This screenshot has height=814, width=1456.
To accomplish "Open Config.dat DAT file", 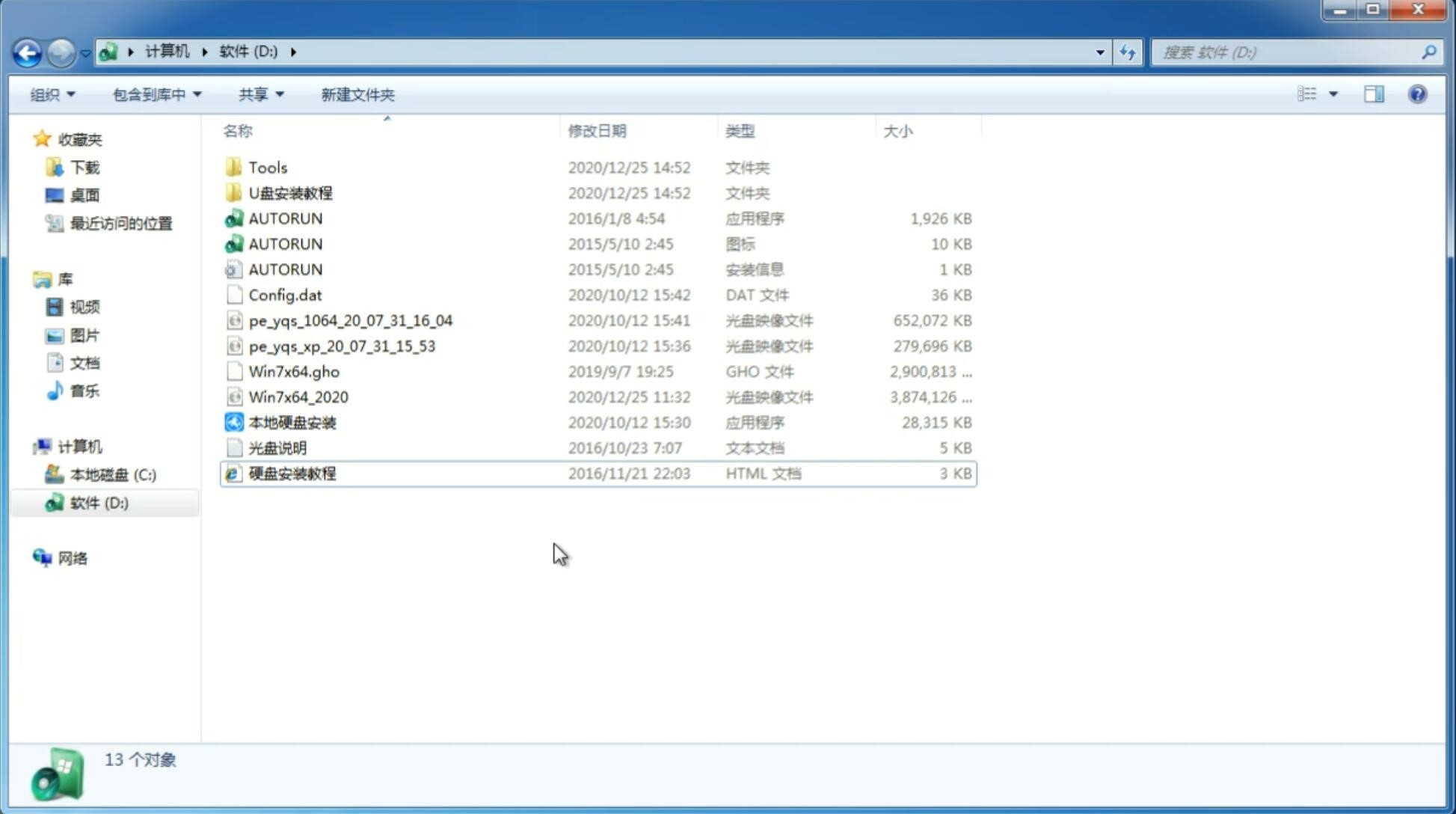I will (x=285, y=294).
